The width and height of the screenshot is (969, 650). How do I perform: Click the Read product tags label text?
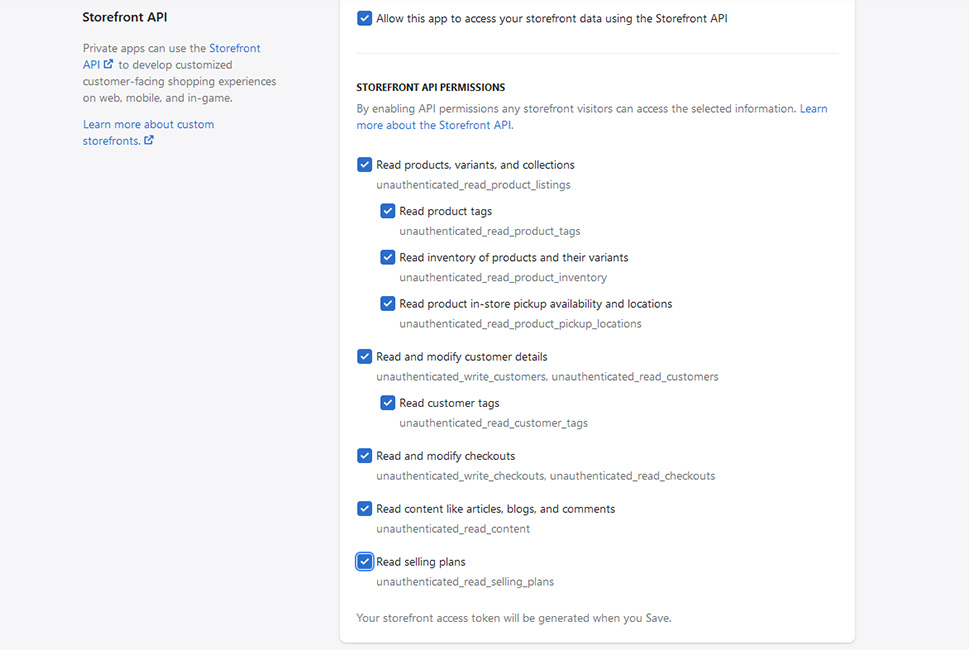click(446, 211)
